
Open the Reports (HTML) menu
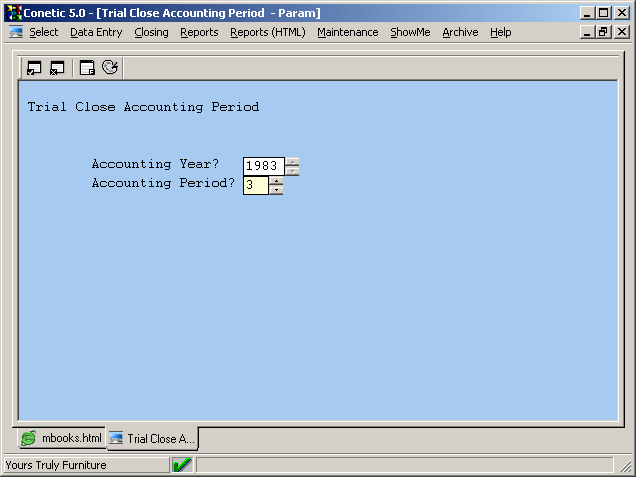267,32
